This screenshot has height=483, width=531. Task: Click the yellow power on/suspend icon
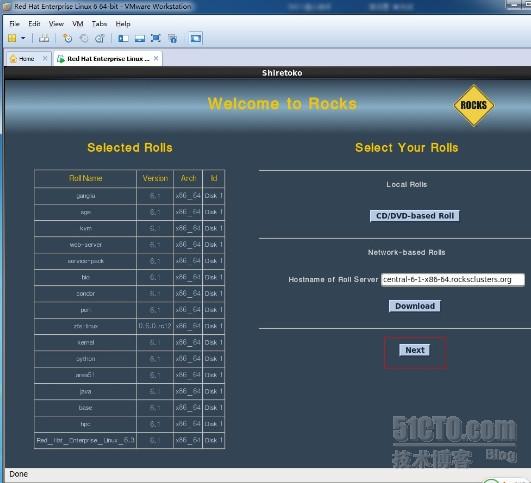click(12, 38)
